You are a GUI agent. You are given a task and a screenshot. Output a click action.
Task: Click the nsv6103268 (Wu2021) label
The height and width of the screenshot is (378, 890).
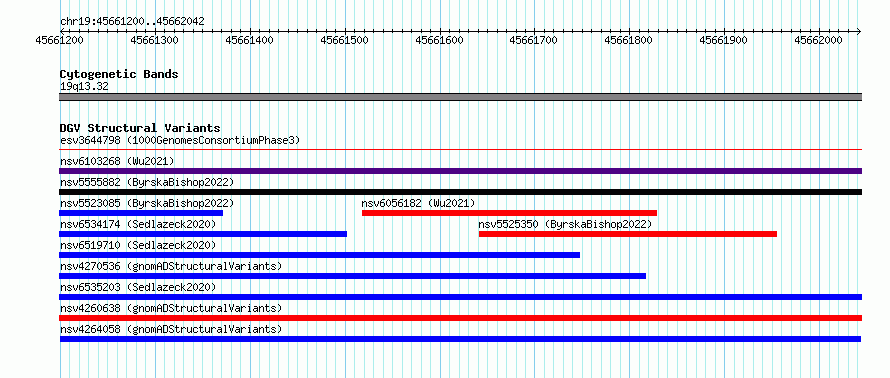(117, 161)
